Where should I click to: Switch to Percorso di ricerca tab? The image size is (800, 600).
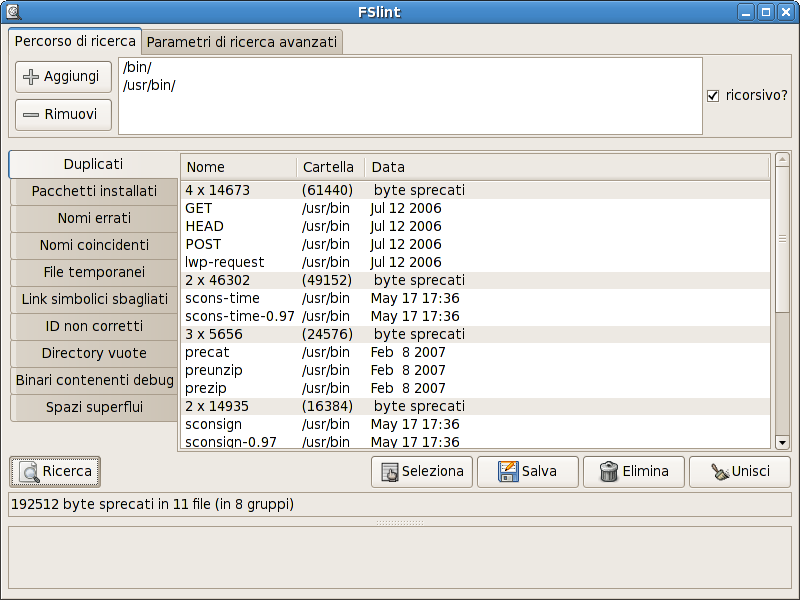coord(75,41)
